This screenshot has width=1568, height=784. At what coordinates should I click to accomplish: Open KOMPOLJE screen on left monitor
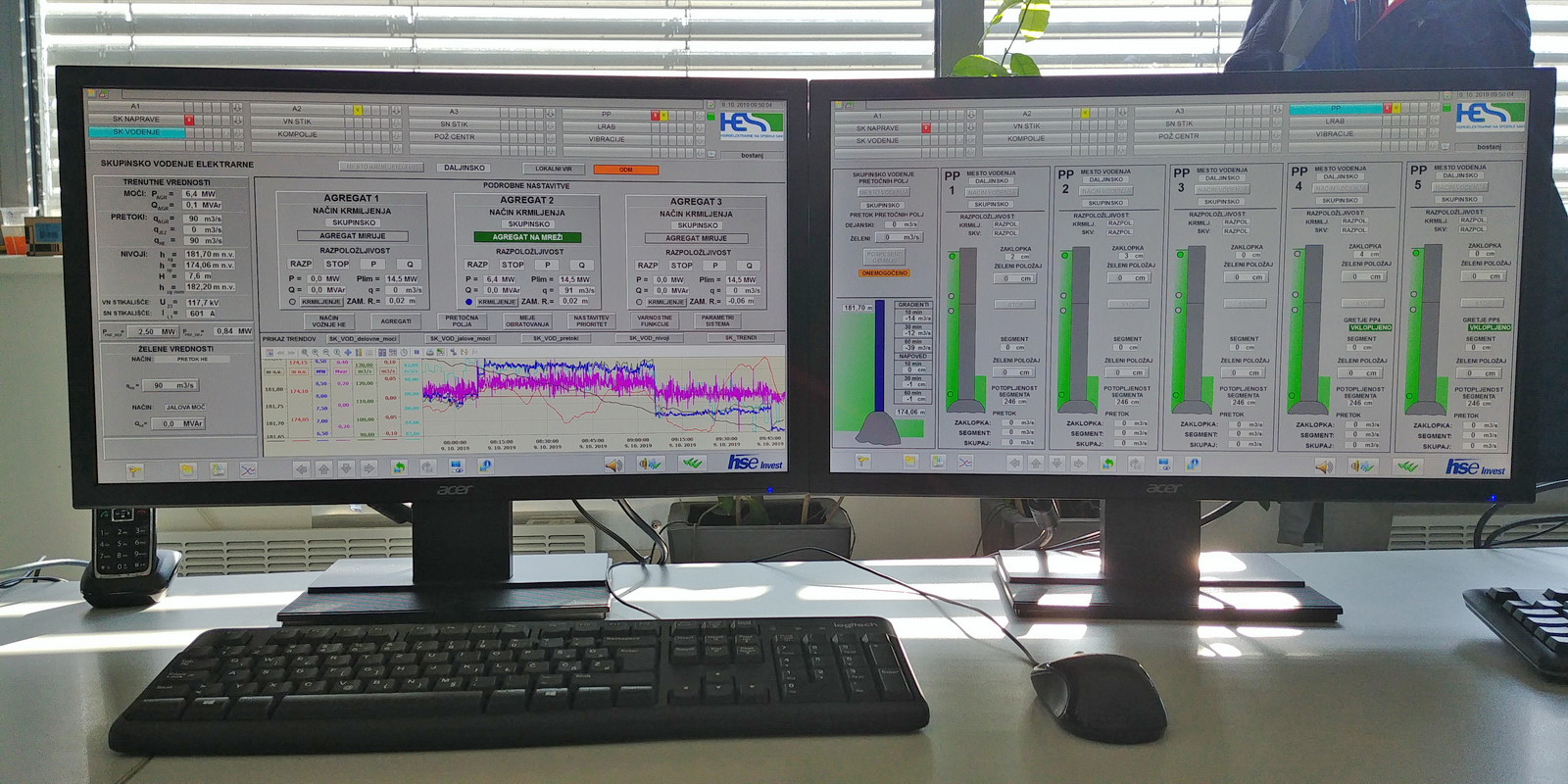(297, 134)
